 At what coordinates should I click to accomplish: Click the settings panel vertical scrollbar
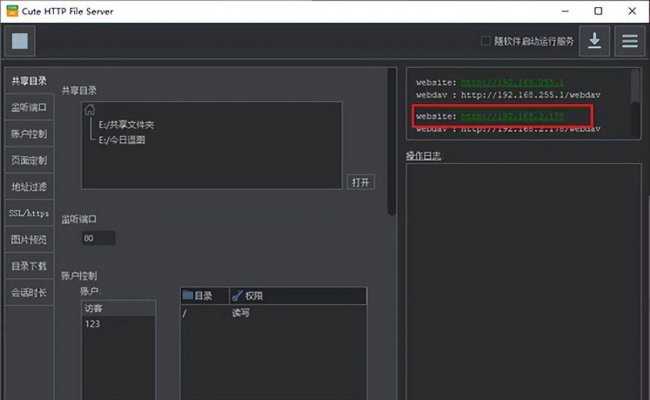click(391, 142)
